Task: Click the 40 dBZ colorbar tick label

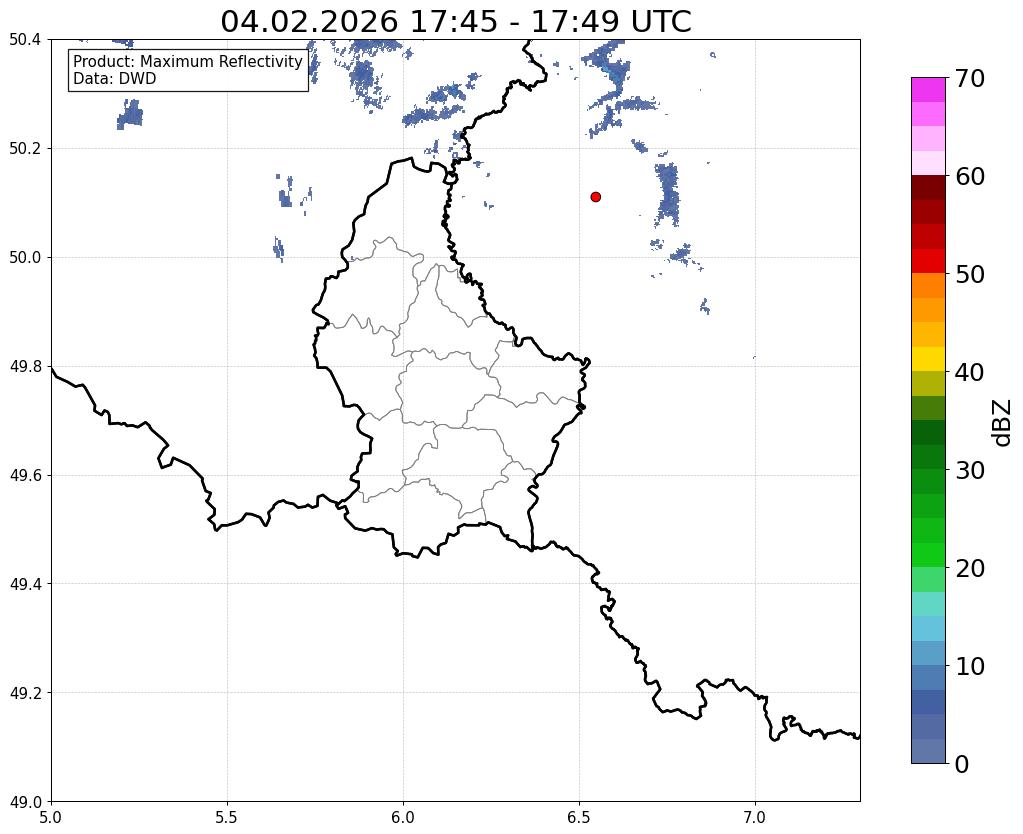Action: click(970, 372)
